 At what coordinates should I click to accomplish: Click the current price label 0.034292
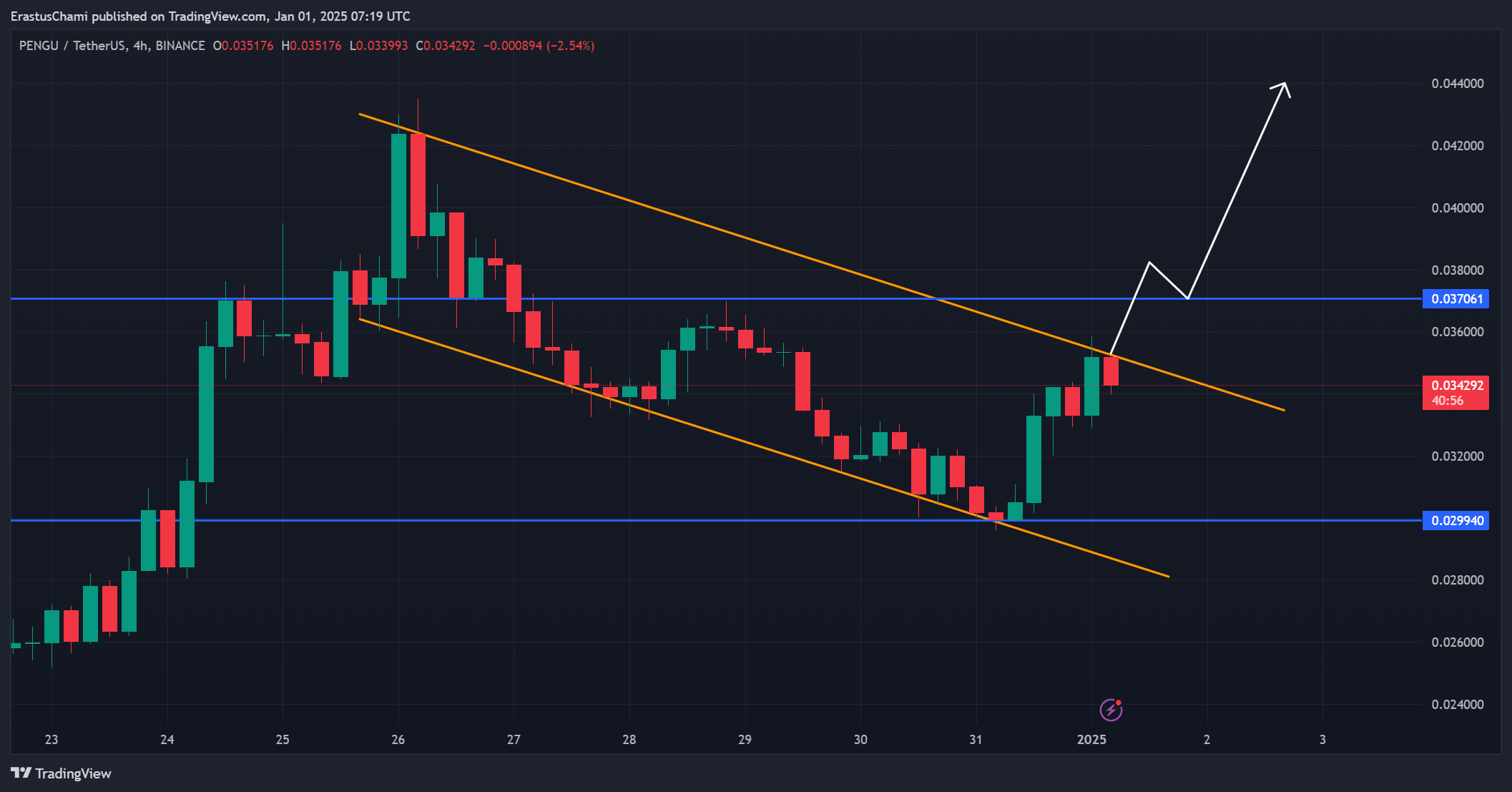click(x=1455, y=393)
